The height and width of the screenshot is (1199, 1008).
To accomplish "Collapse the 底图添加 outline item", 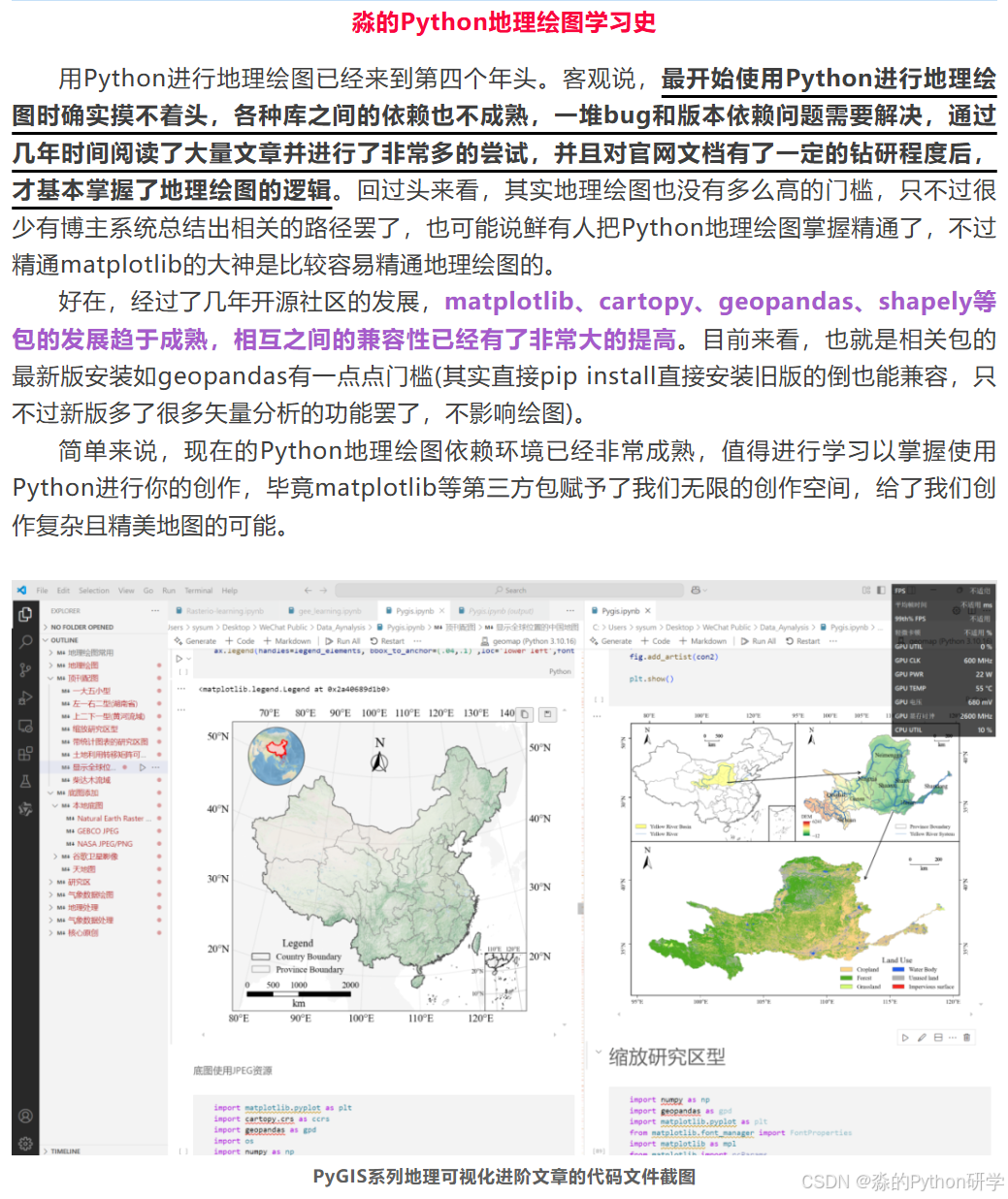I will tap(50, 793).
